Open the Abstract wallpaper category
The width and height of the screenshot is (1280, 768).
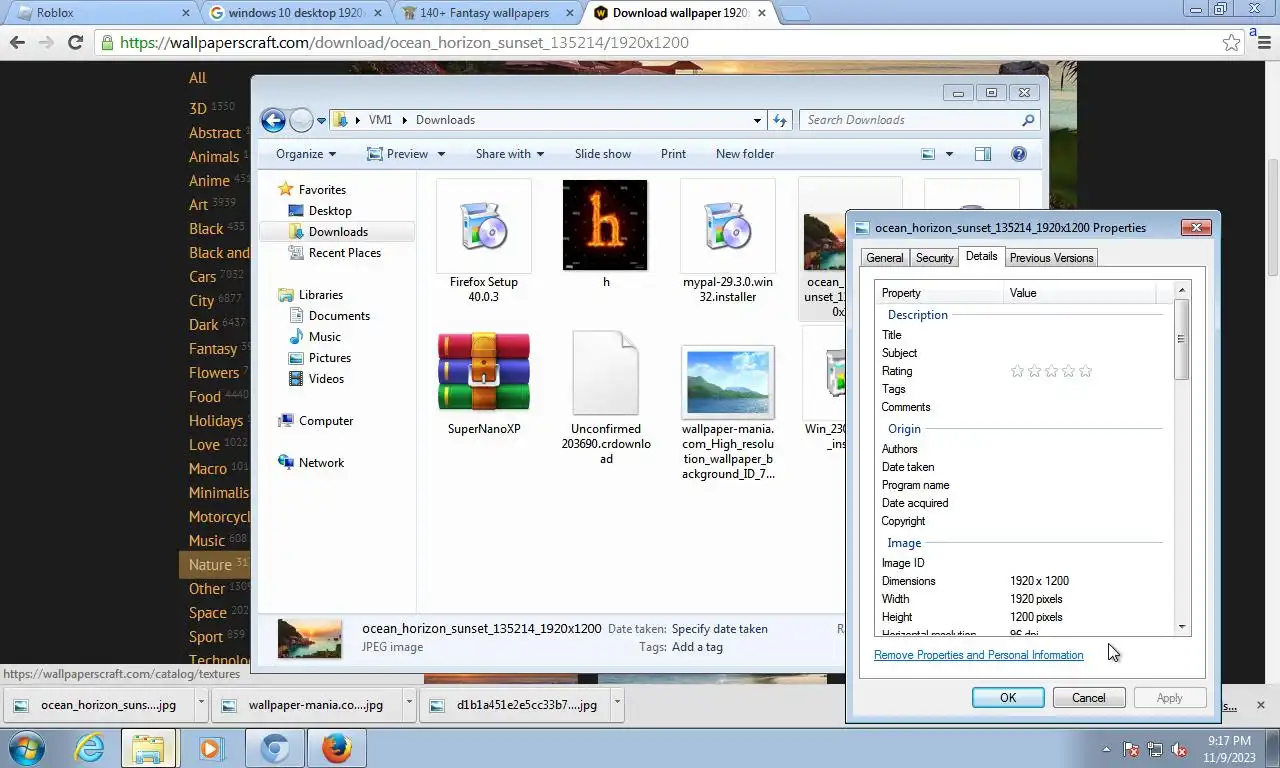(x=215, y=133)
